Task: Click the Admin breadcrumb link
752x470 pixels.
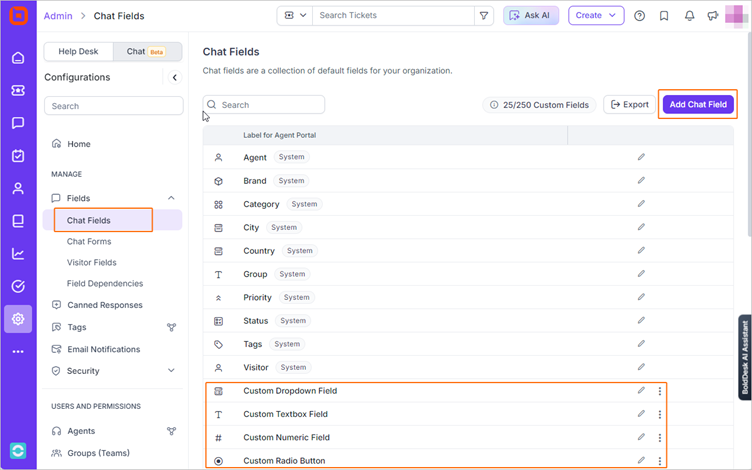Action: [58, 16]
